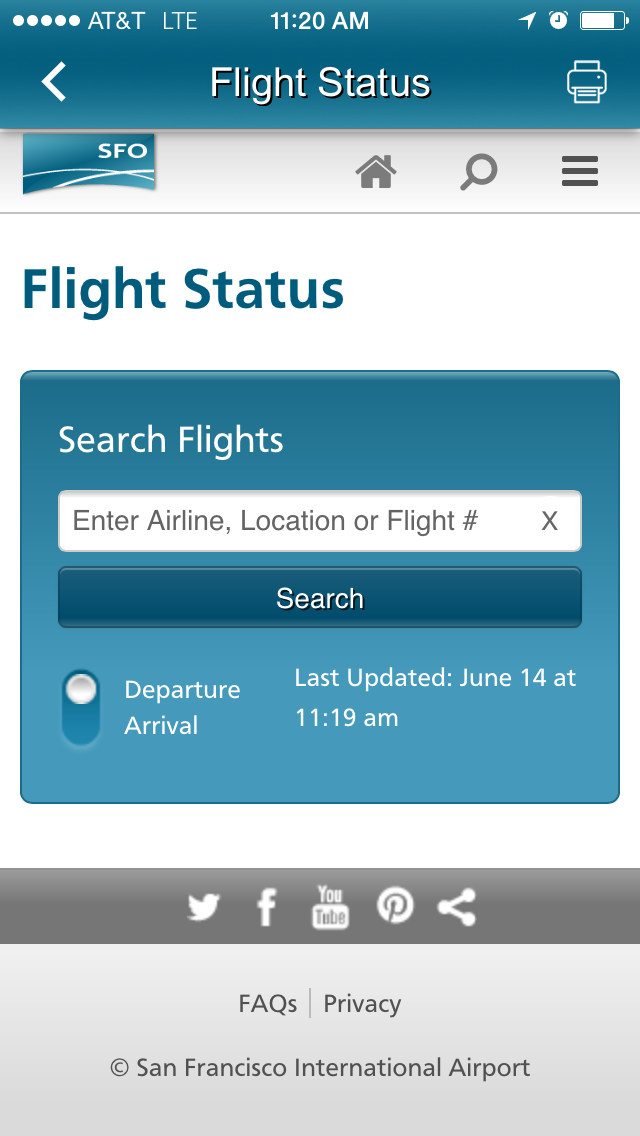Select the Arrival label

(x=161, y=726)
